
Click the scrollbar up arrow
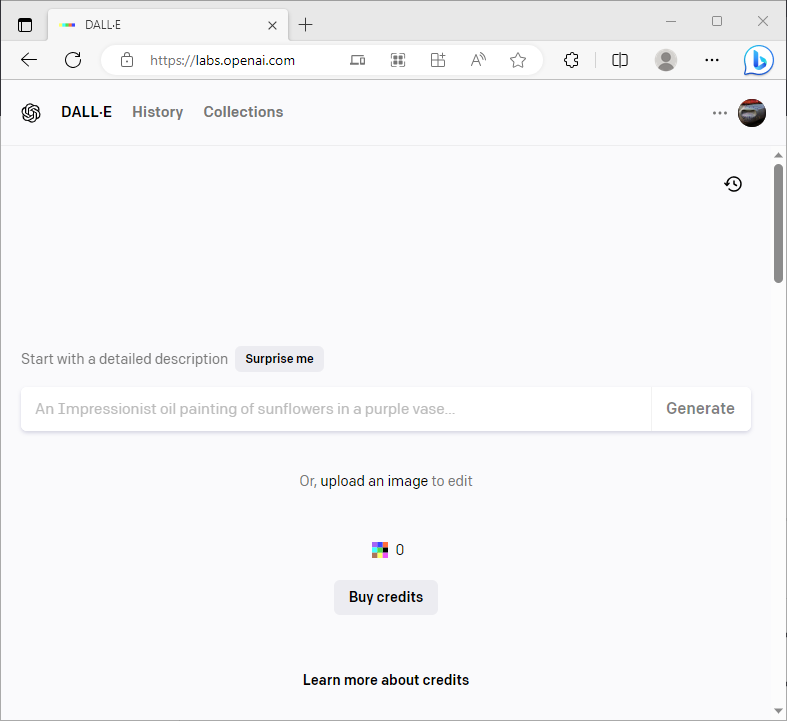(778, 156)
